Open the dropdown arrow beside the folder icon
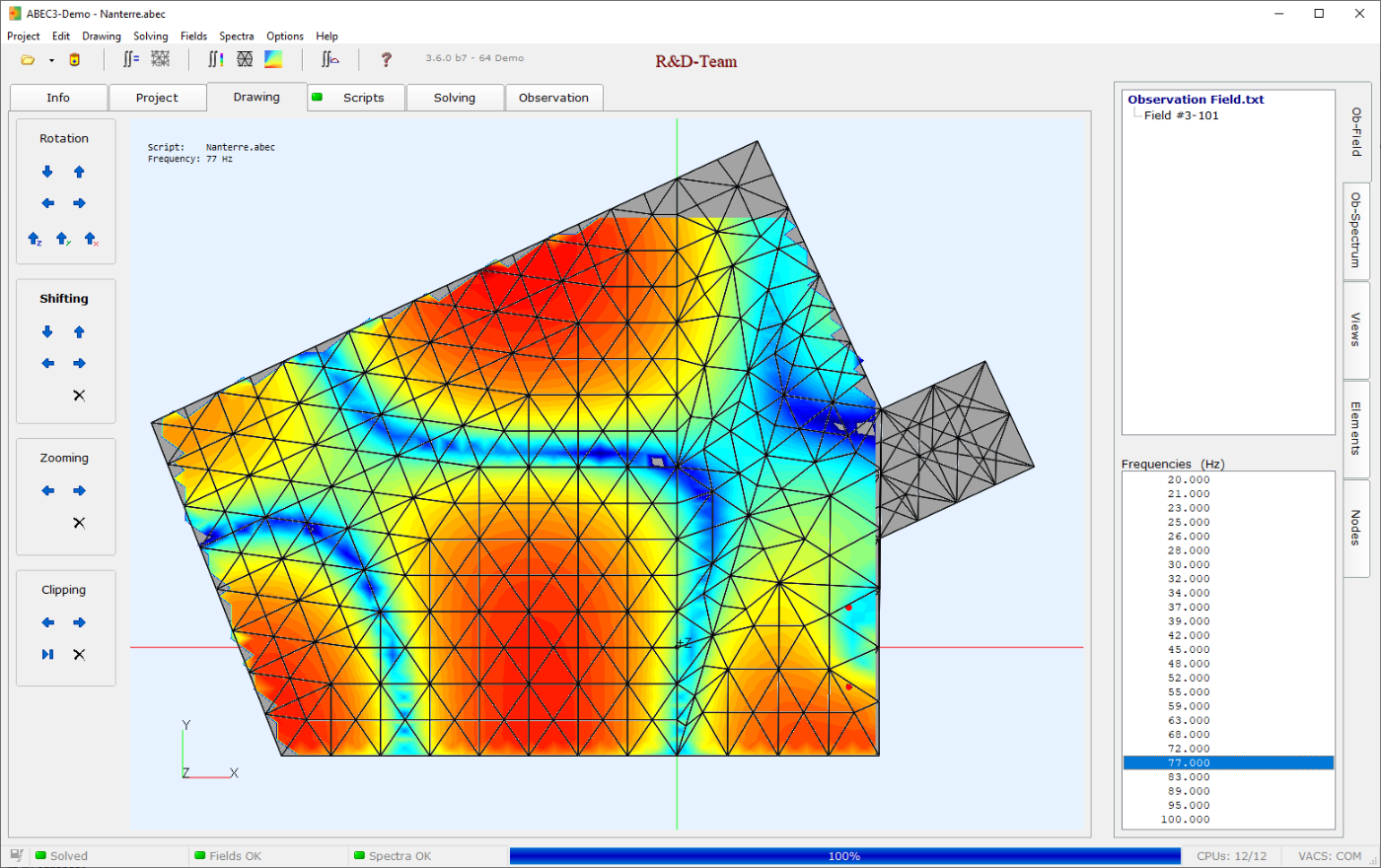This screenshot has height=868, width=1381. point(51,61)
